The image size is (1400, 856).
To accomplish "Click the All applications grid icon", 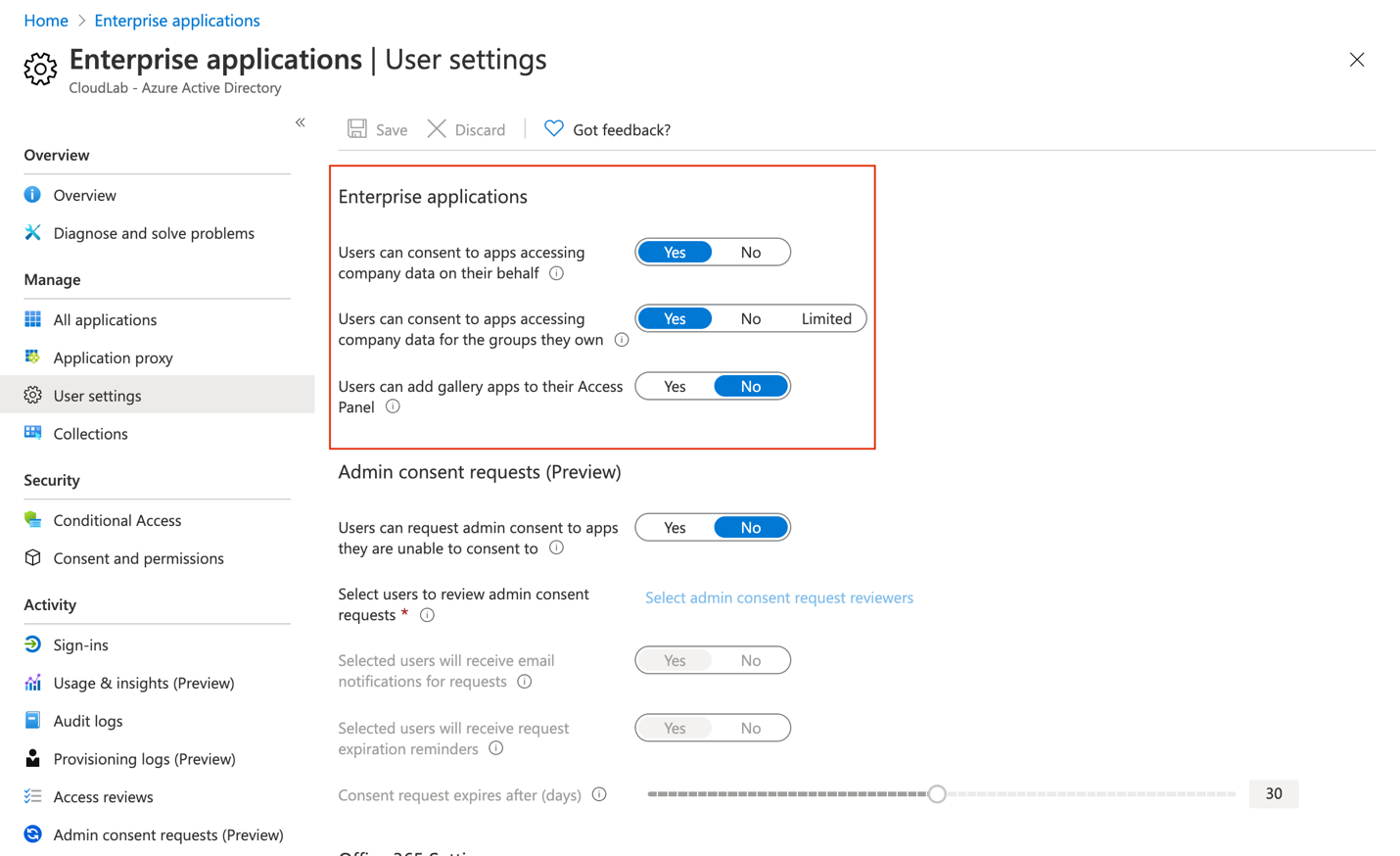I will click(x=32, y=319).
